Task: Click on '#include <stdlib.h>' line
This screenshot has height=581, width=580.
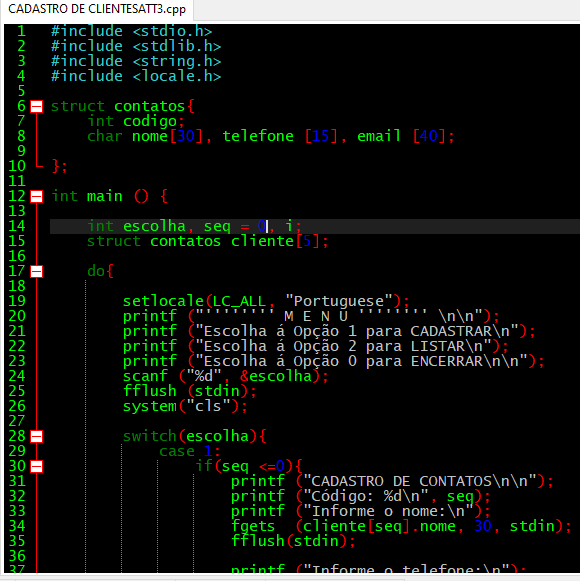Action: click(136, 46)
